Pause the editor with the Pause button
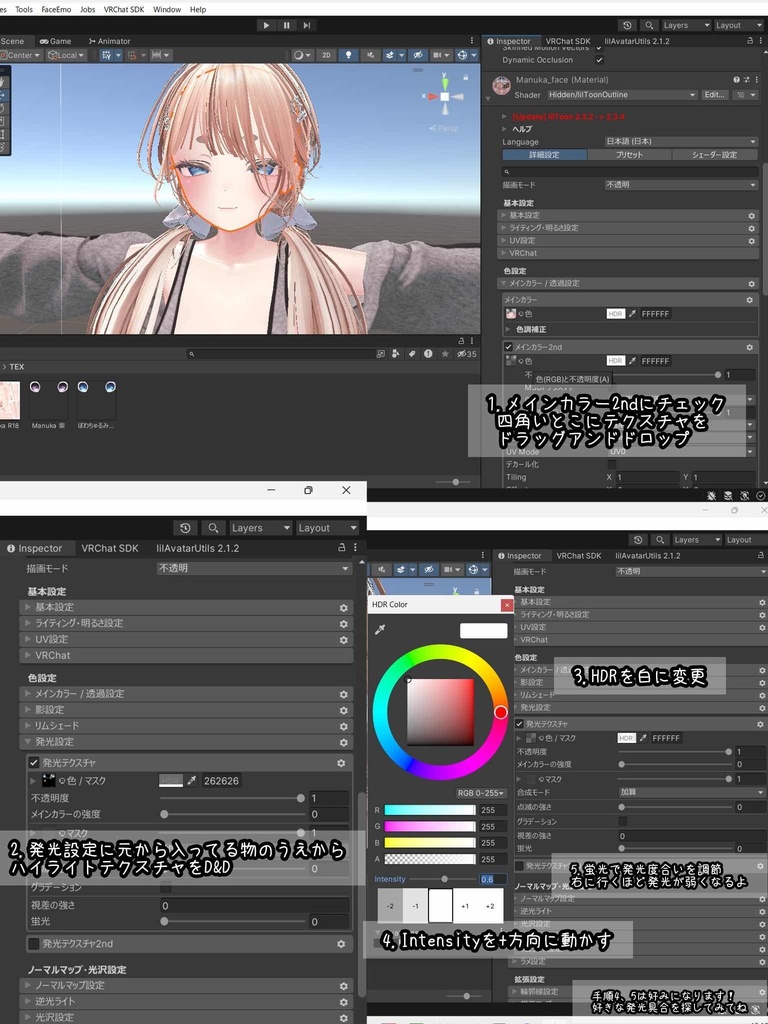This screenshot has width=768, height=1024. tap(286, 25)
